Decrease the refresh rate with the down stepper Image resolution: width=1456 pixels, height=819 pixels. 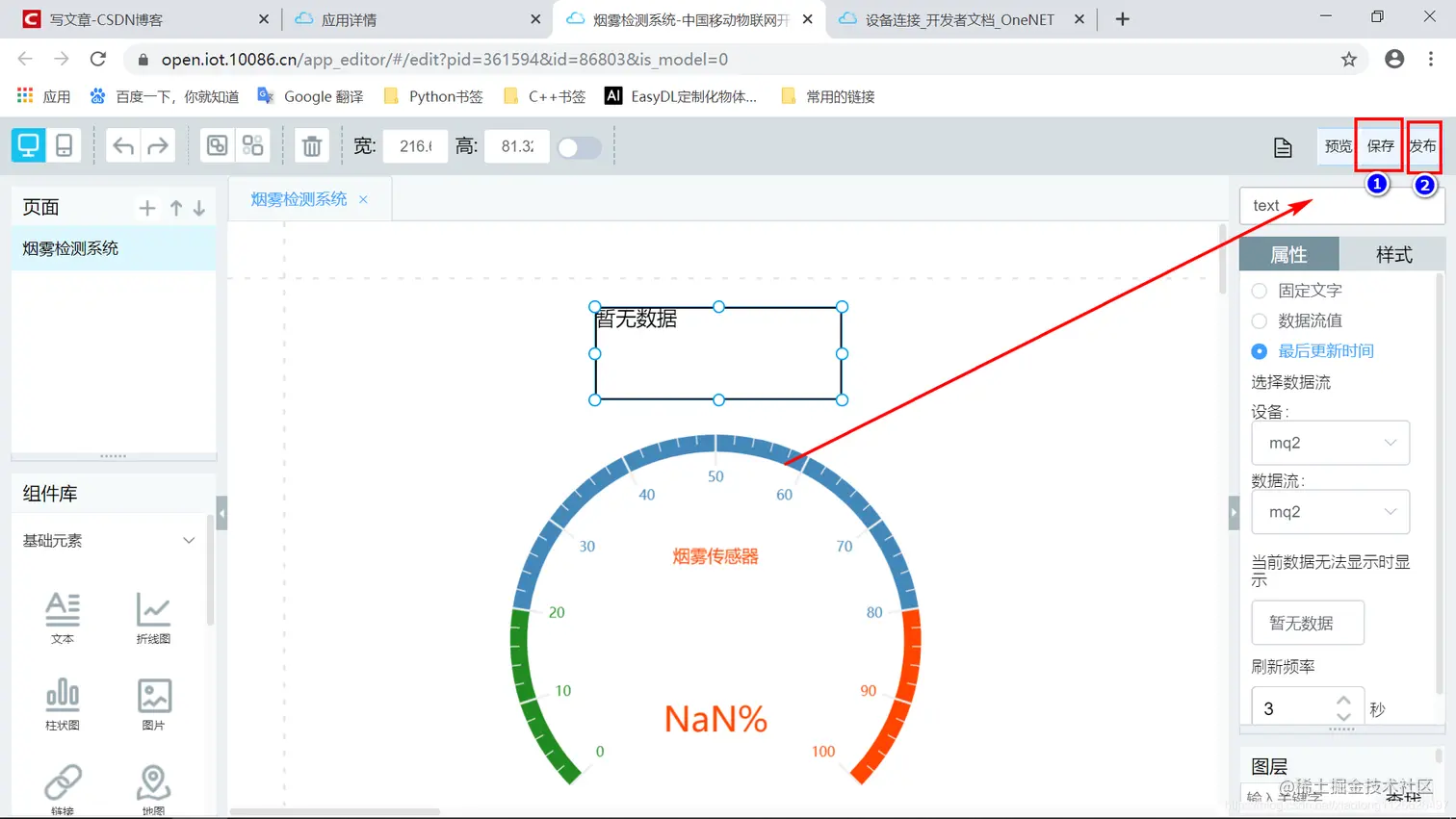1343,716
